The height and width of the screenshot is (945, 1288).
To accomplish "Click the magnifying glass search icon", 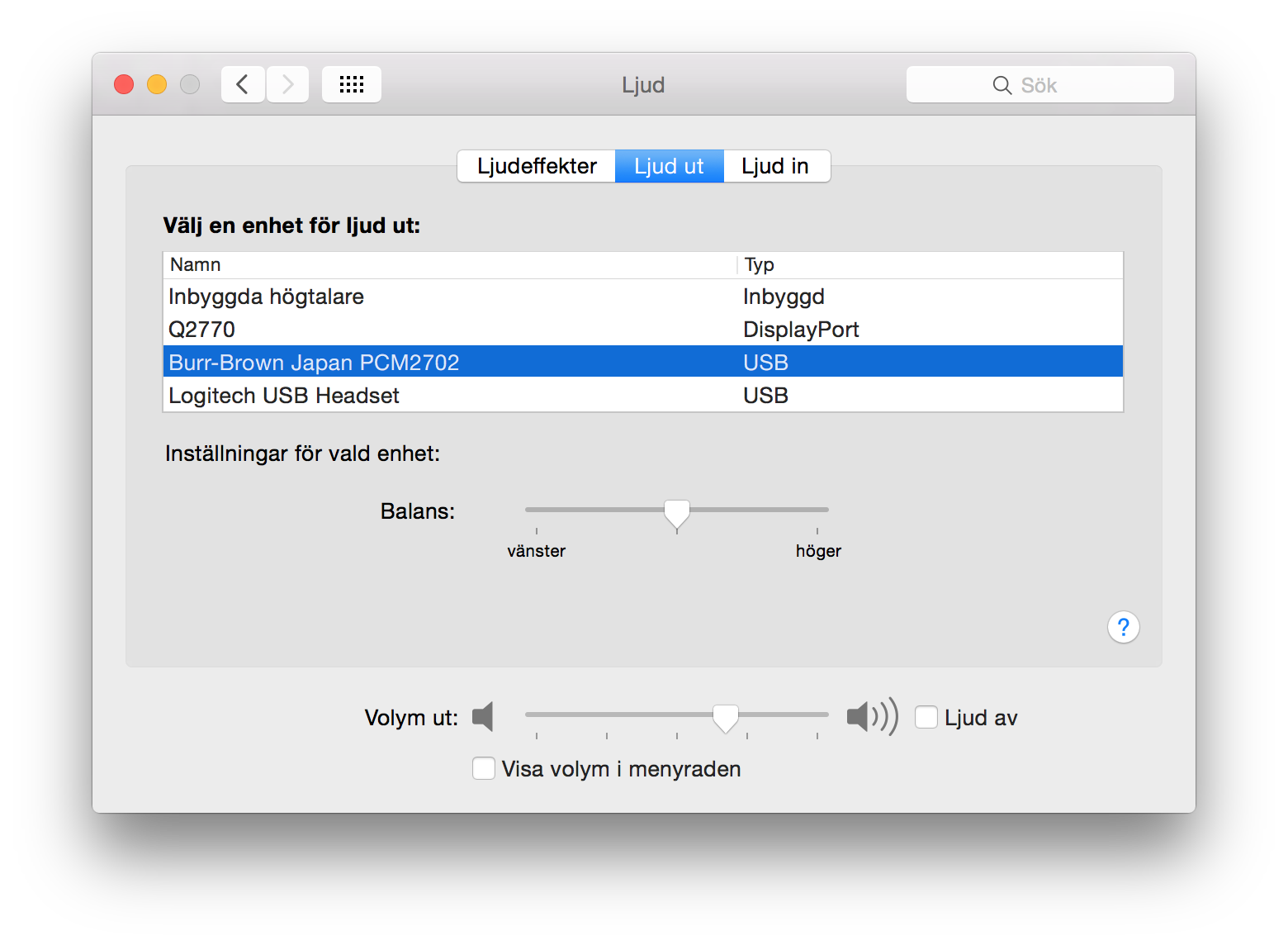I will click(x=1002, y=85).
